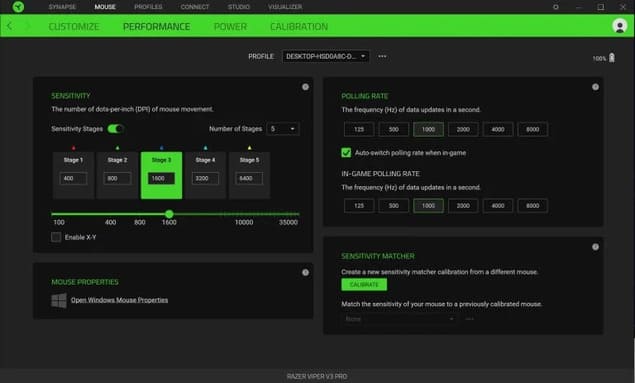Set polling rate to 4000

click(498, 129)
